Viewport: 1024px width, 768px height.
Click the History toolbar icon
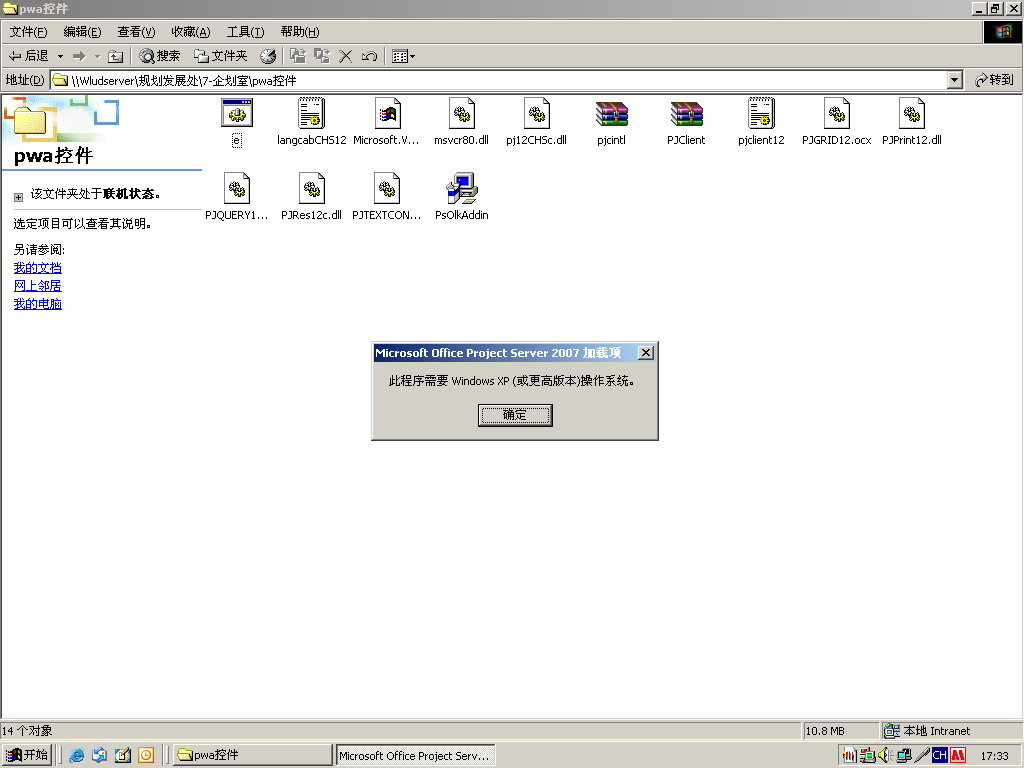pyautogui.click(x=268, y=56)
